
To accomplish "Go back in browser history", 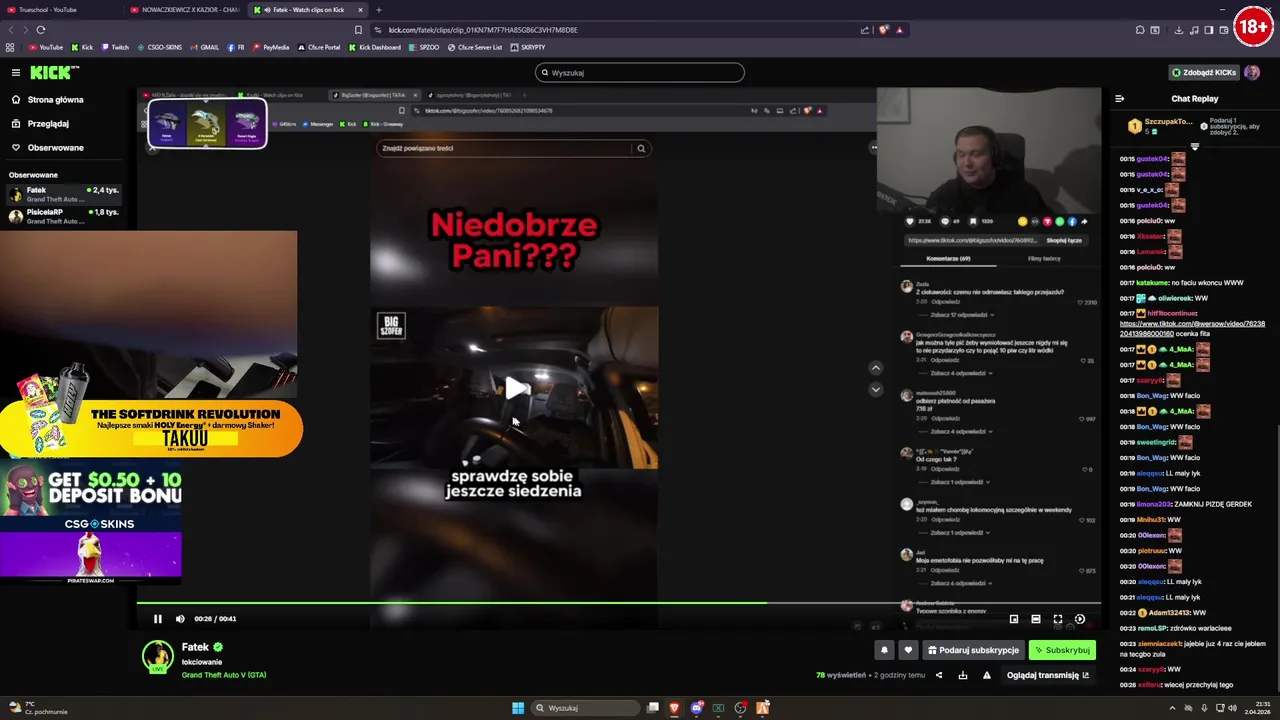I will tap(11, 30).
